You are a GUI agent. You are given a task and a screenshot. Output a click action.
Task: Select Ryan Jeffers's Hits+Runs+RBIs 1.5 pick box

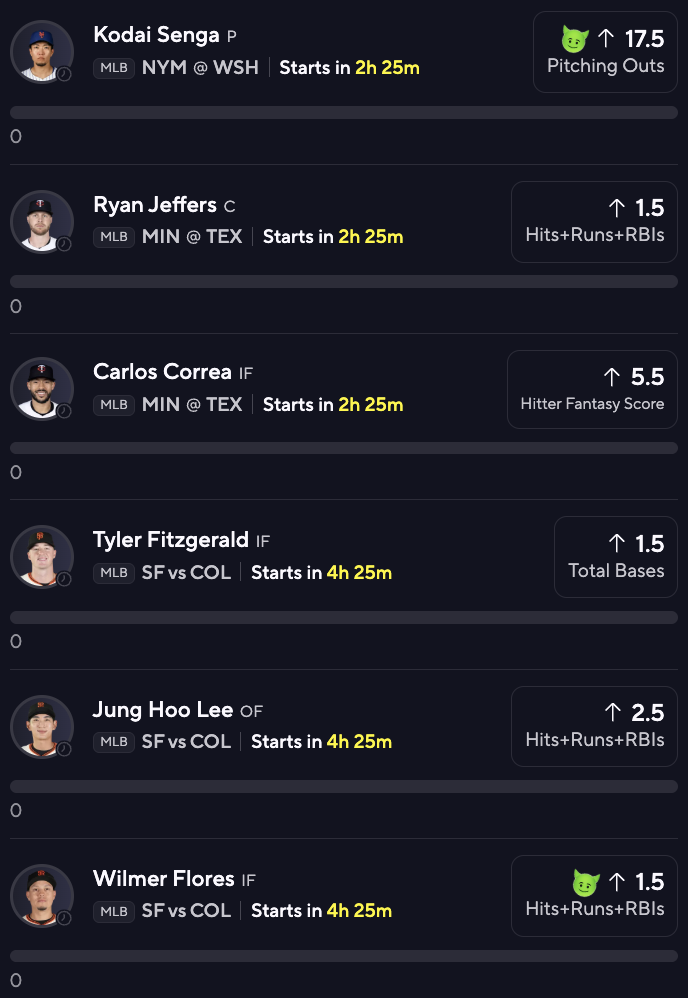click(x=594, y=221)
